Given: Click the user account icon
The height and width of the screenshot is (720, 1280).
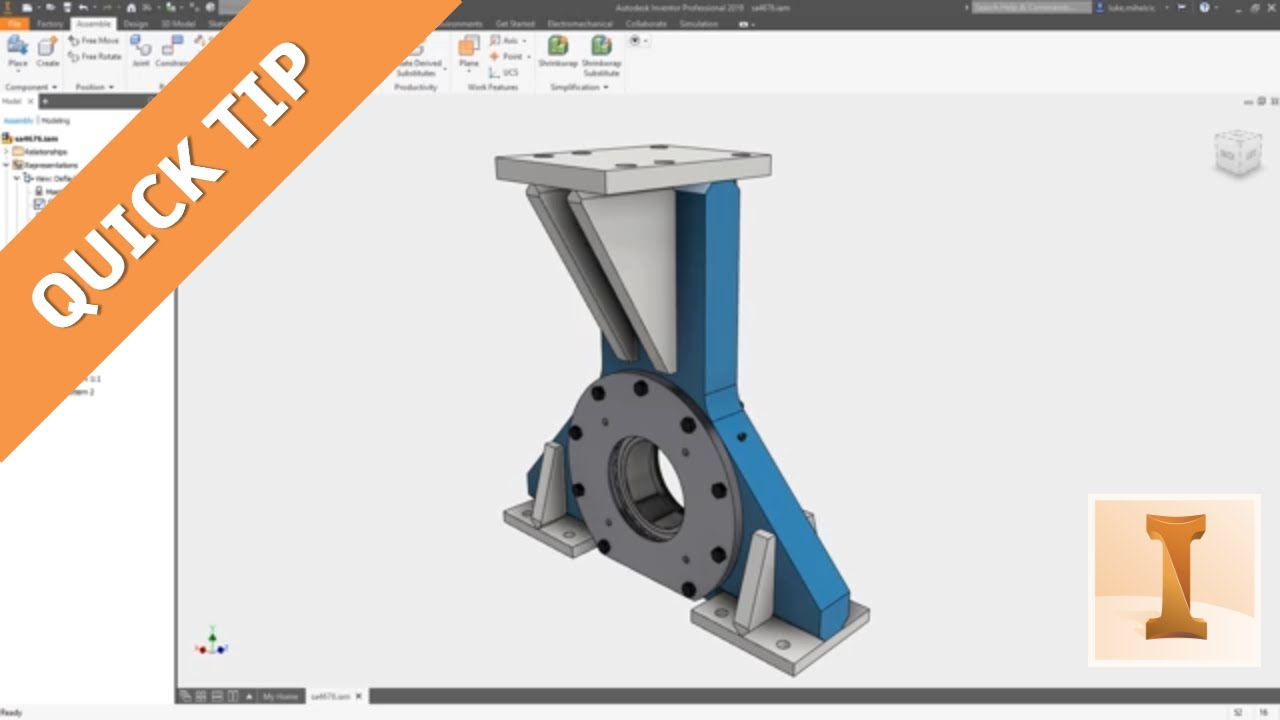Looking at the screenshot, I should (x=1101, y=7).
